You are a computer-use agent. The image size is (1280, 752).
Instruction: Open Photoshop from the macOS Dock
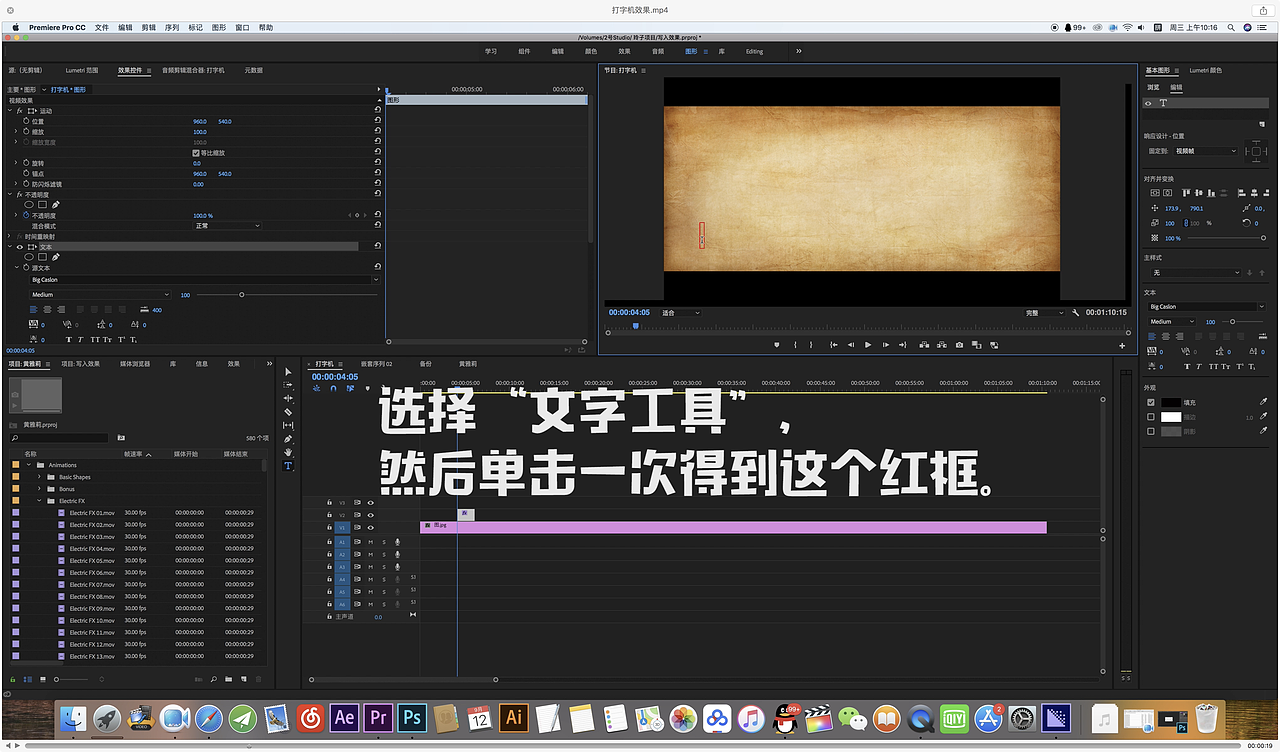tap(411, 718)
